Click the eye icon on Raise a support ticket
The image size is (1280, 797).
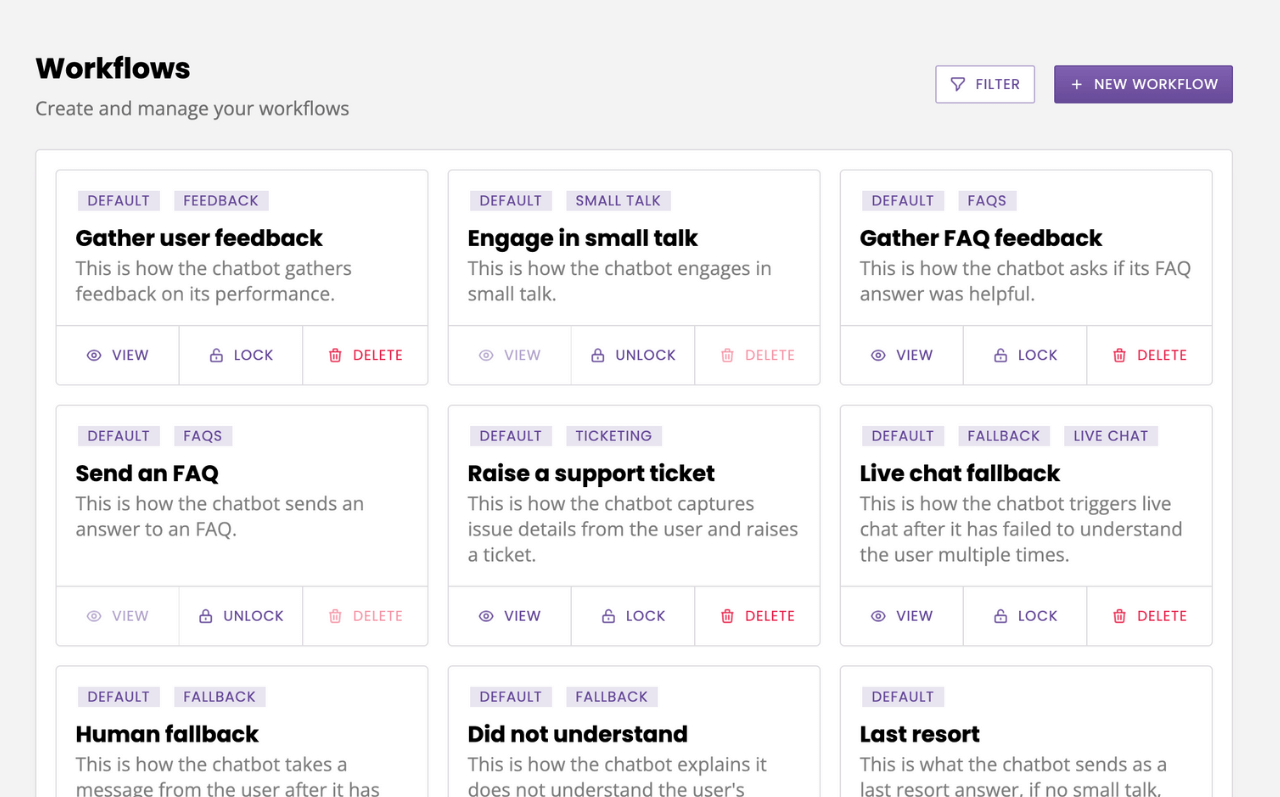(x=485, y=616)
